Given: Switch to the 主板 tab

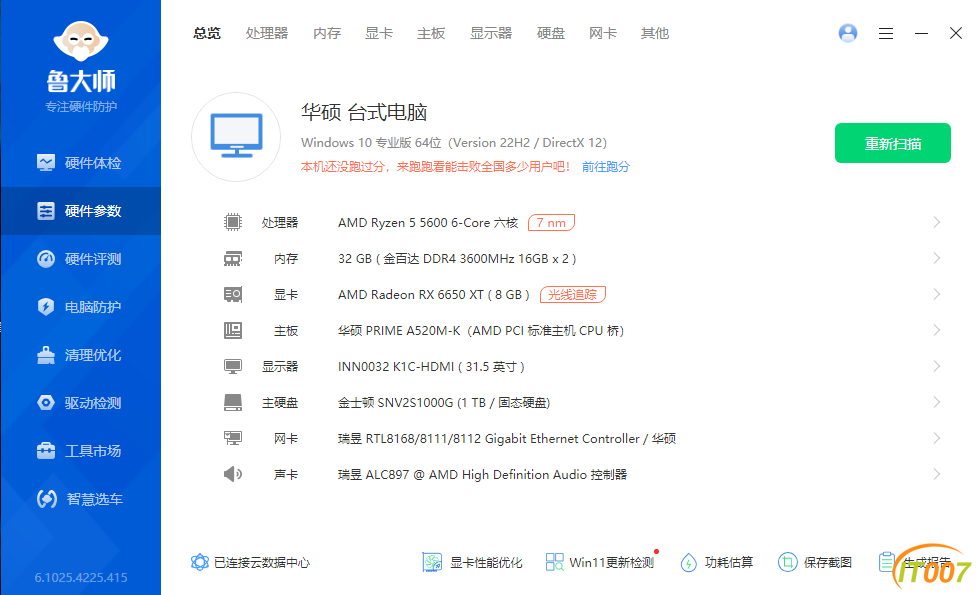Looking at the screenshot, I should 431,34.
